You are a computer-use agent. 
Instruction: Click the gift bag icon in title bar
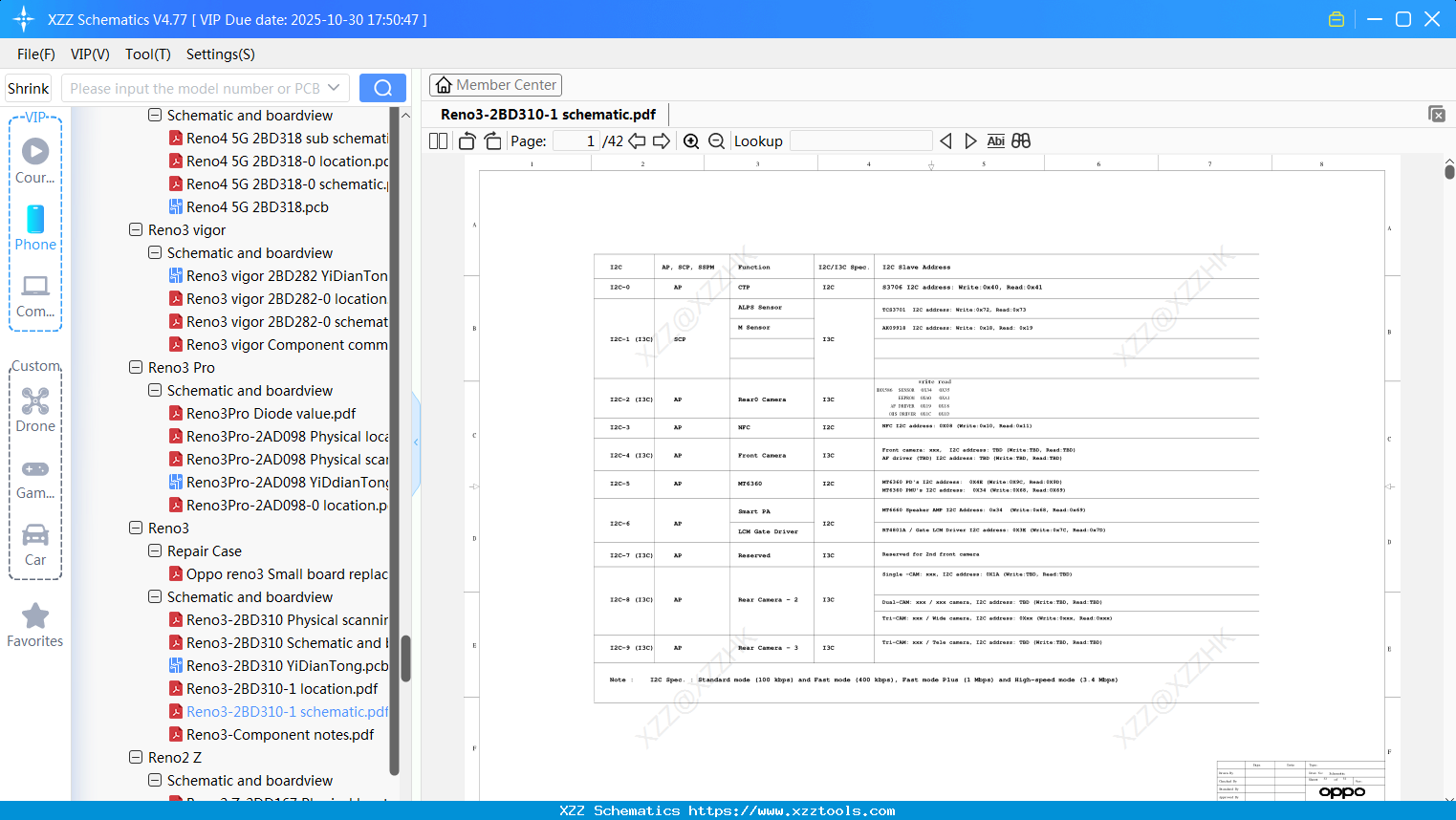coord(1336,19)
